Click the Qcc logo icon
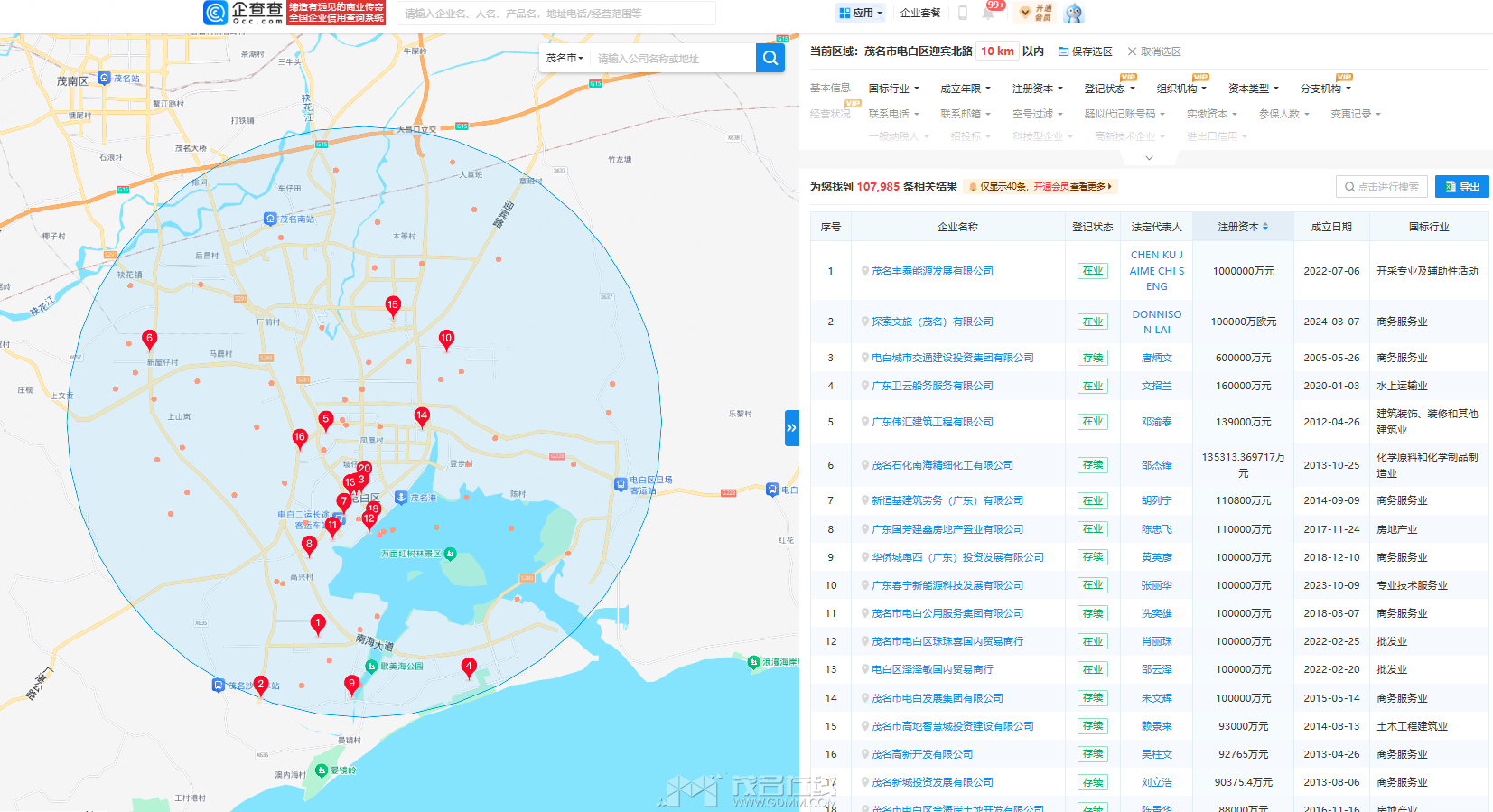 (x=215, y=13)
